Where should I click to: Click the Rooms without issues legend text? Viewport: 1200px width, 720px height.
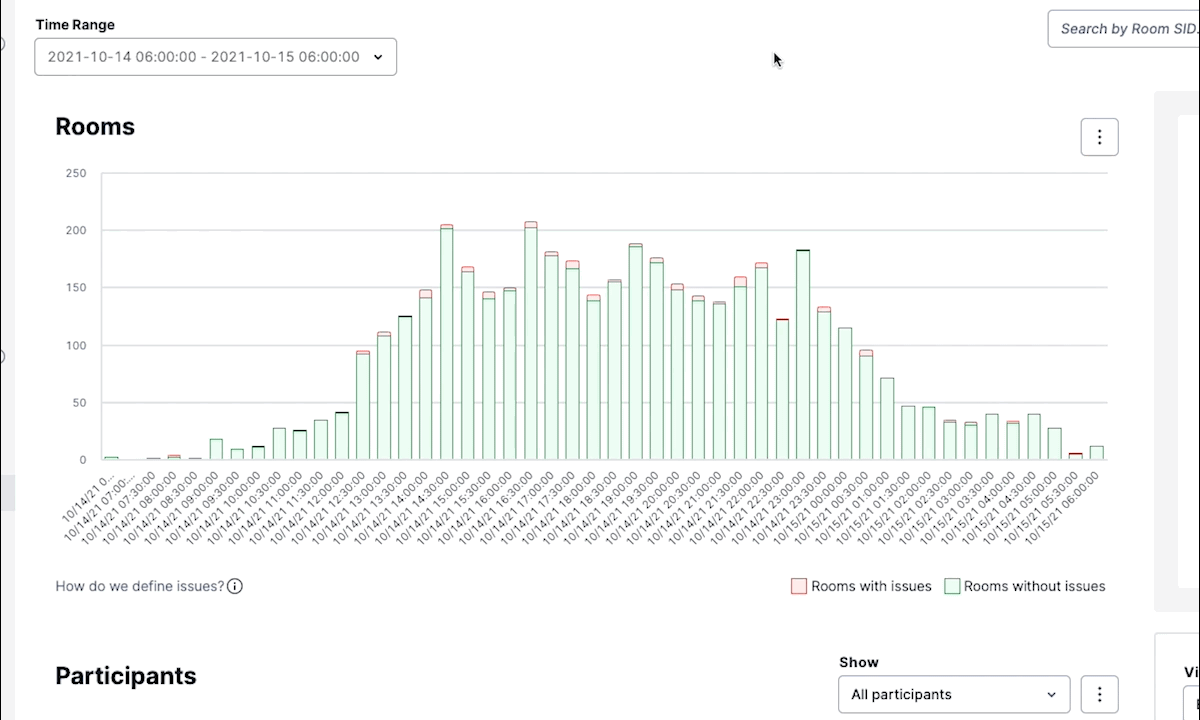click(1035, 586)
